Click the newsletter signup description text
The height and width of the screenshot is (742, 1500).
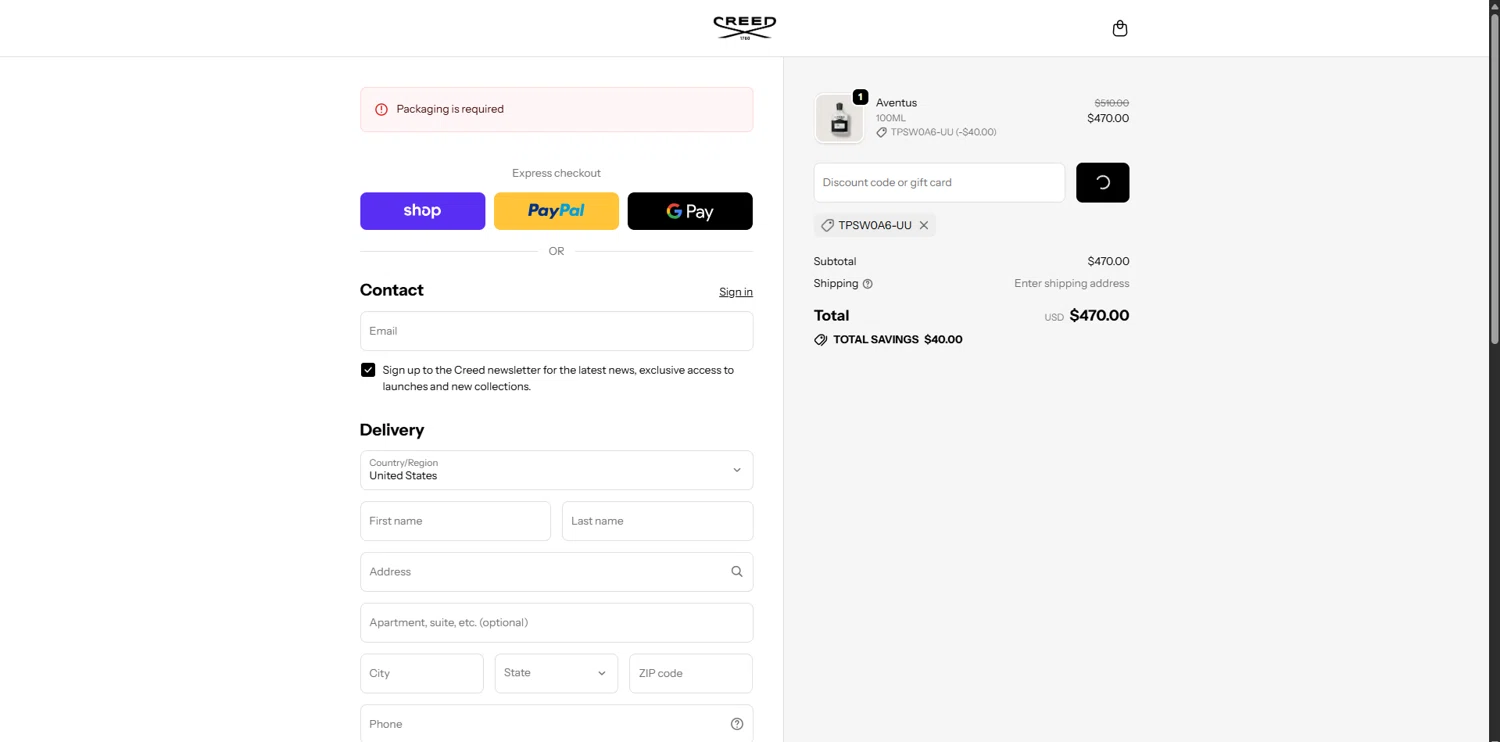[558, 378]
